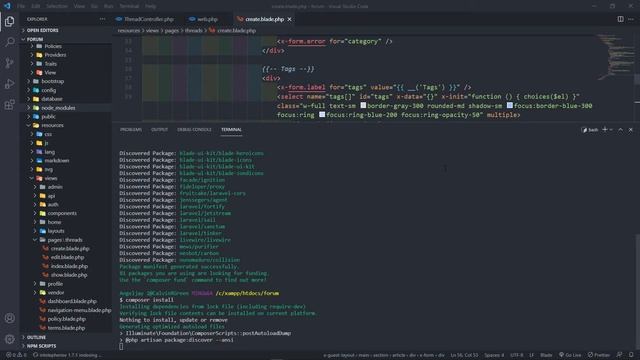Viewport: 640px width, 360px height.
Task: Collapse the resources folder
Action: [52, 125]
